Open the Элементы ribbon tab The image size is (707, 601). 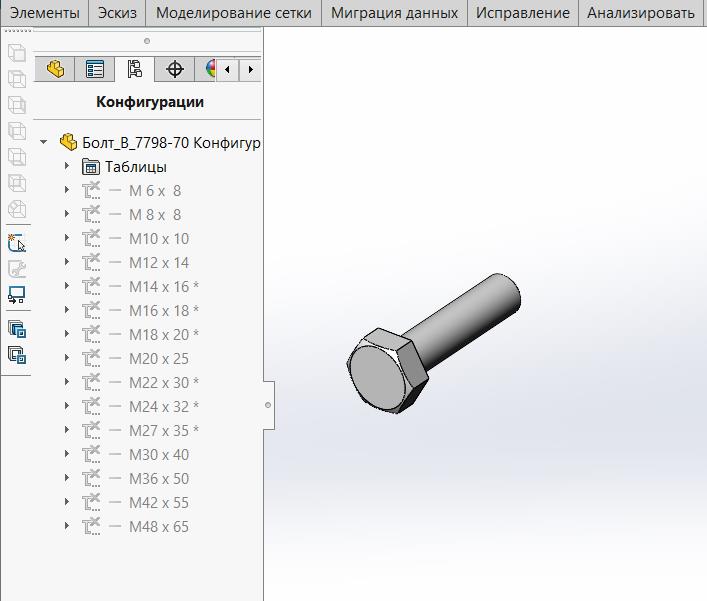point(45,13)
